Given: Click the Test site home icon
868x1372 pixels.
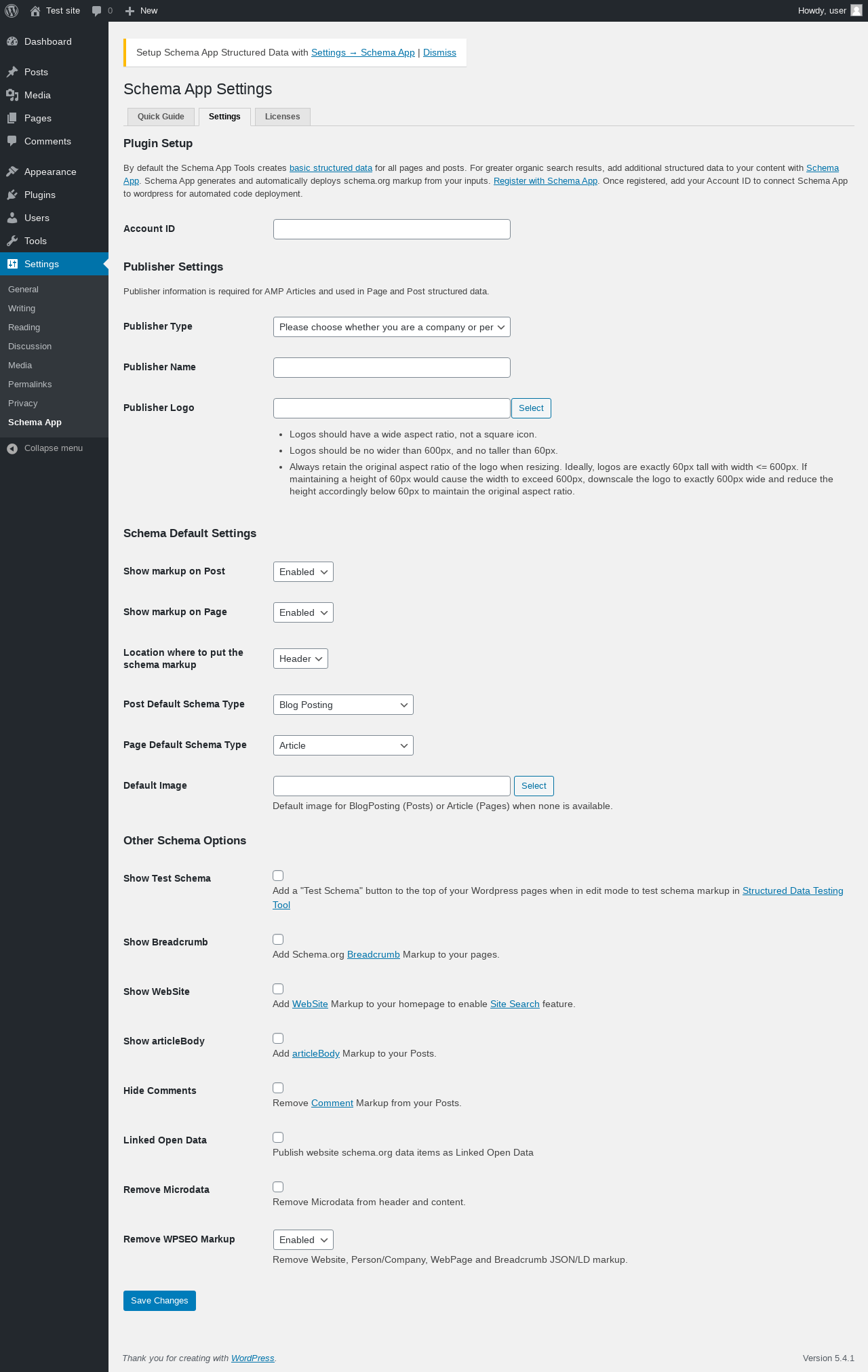Looking at the screenshot, I should 35,11.
